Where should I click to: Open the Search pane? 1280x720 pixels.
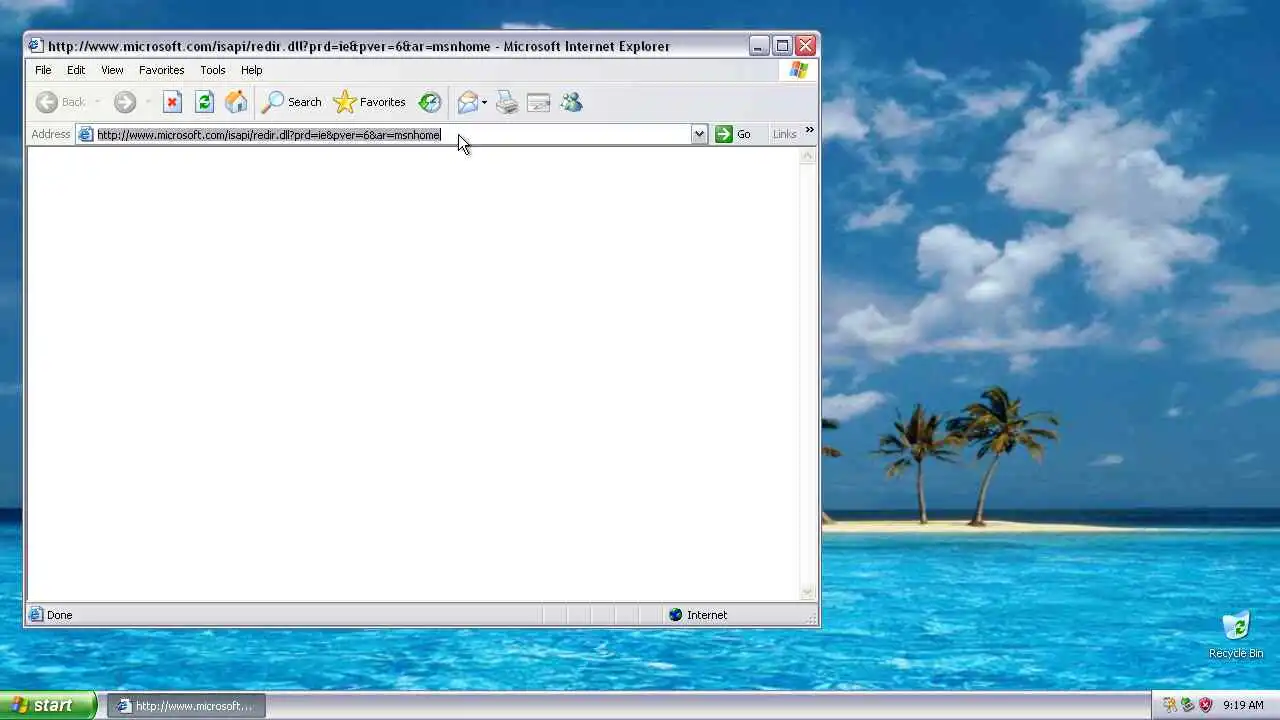[x=292, y=102]
